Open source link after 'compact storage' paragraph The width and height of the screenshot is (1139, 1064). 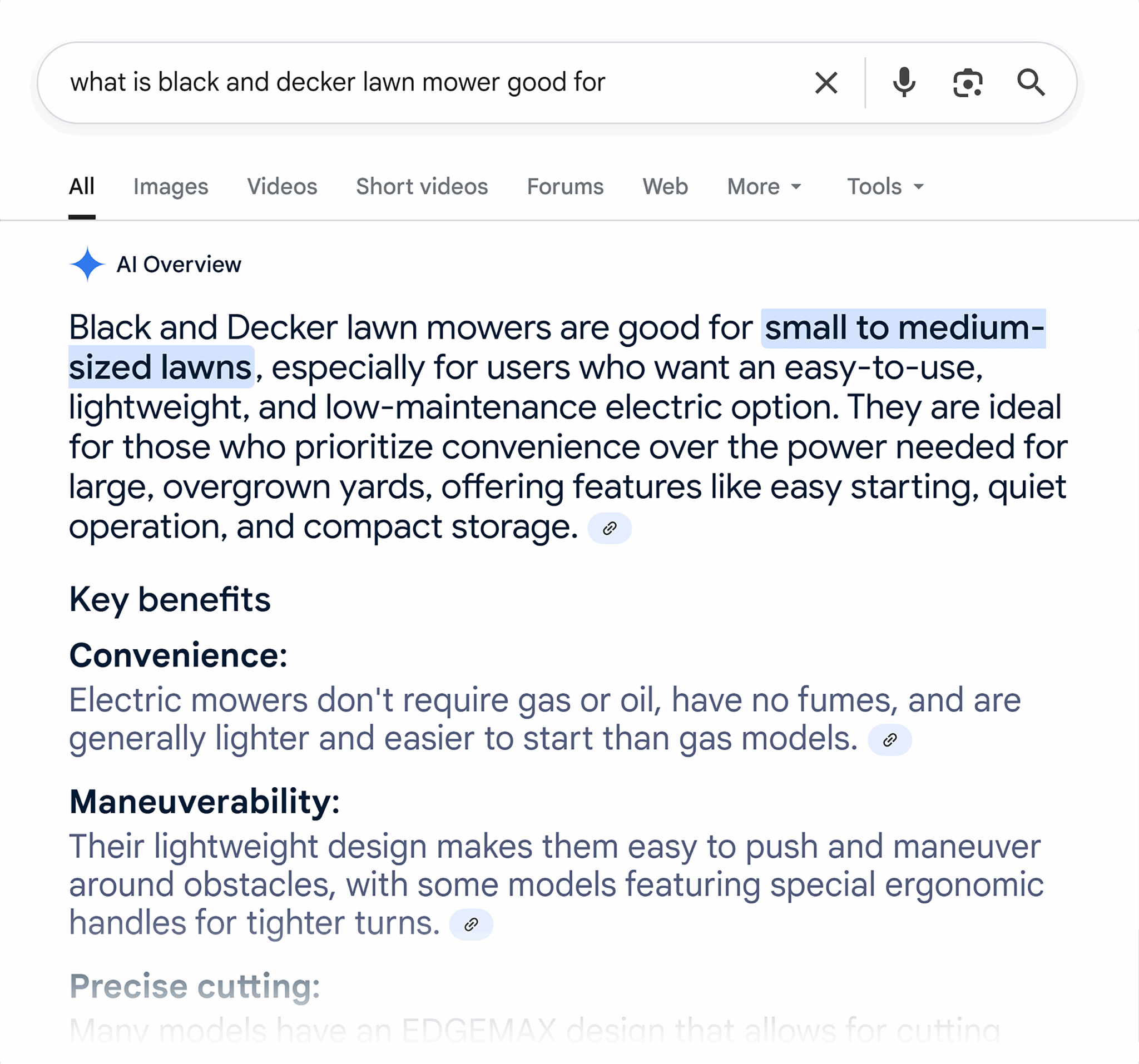point(610,528)
